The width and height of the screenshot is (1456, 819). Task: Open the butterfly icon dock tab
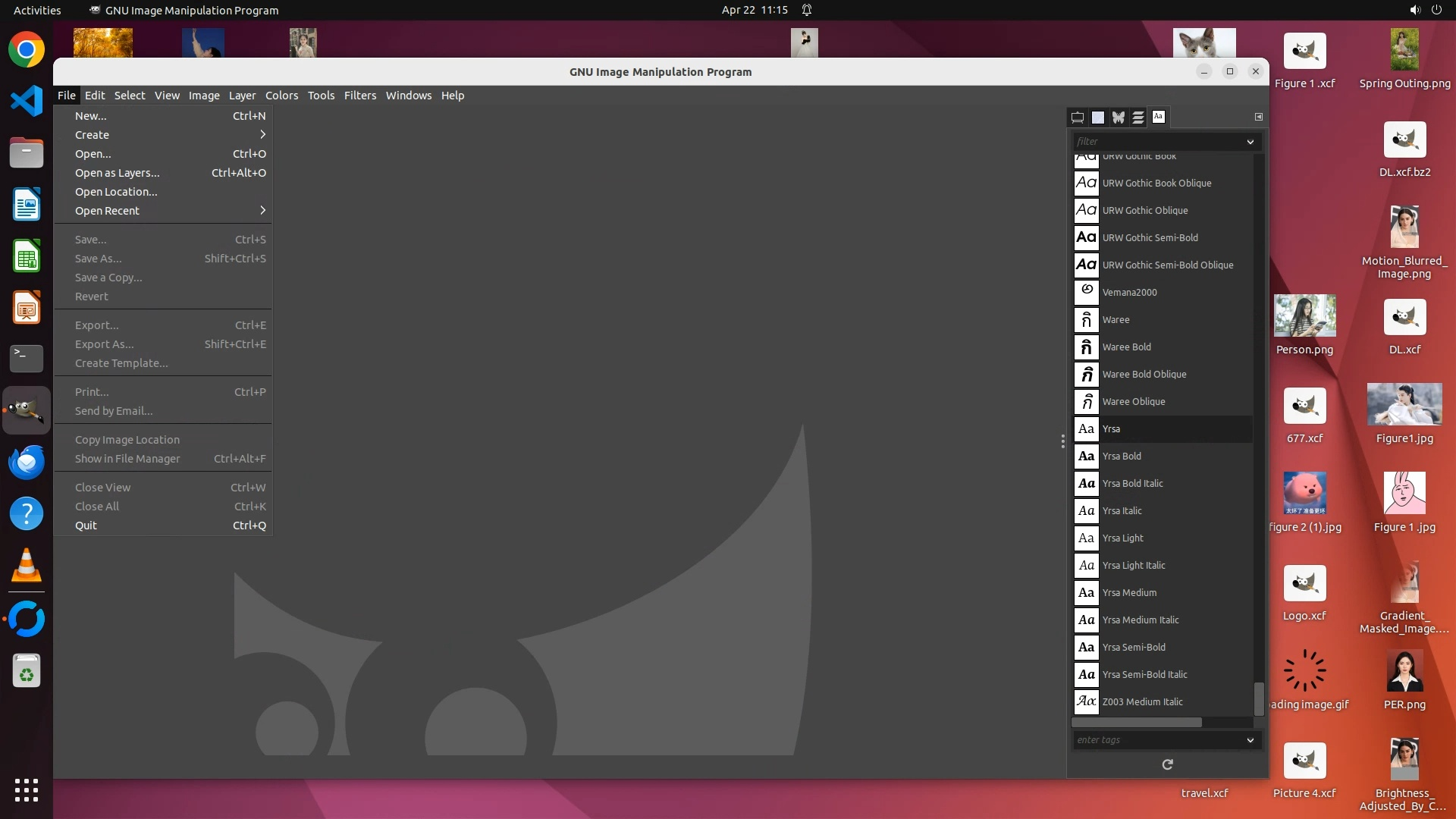tap(1118, 117)
